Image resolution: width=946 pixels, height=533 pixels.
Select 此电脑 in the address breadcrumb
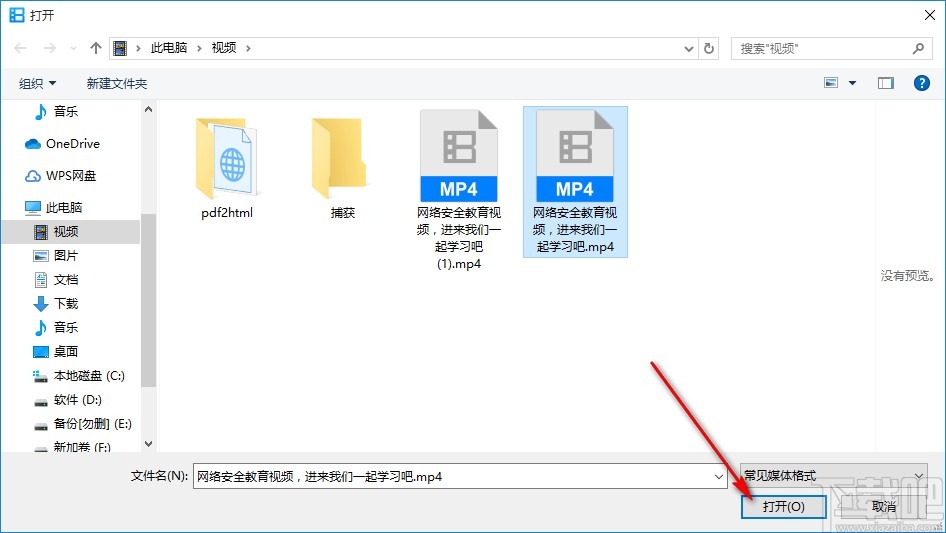169,48
